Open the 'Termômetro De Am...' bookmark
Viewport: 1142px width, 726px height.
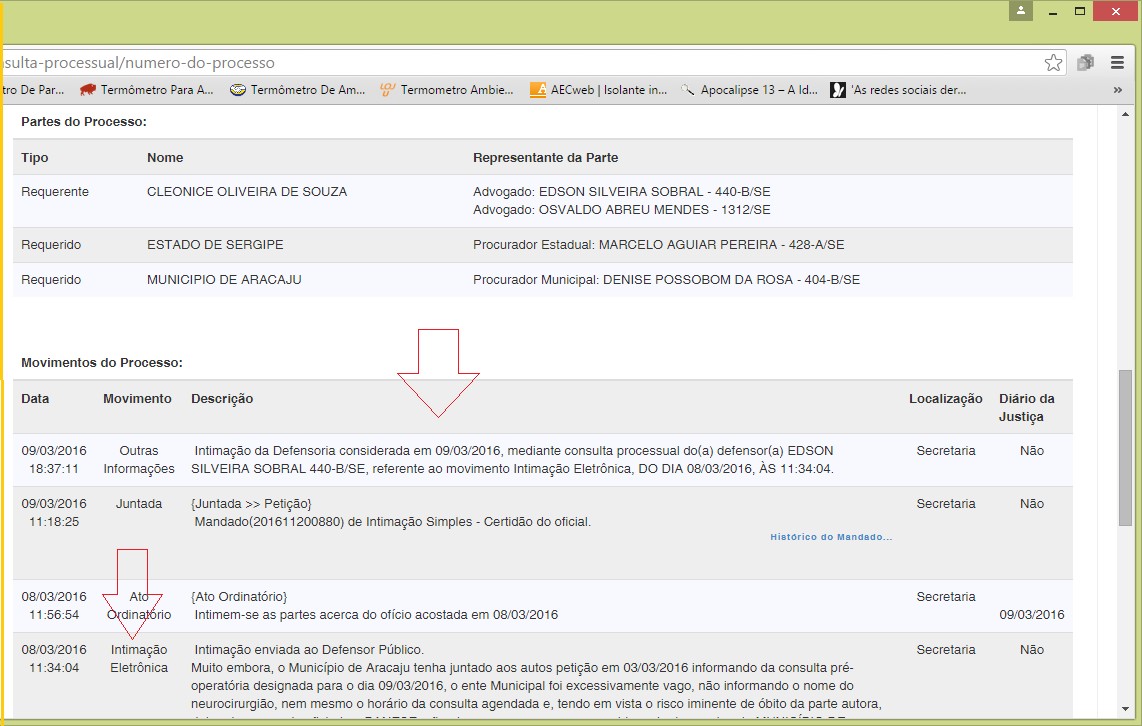click(297, 90)
